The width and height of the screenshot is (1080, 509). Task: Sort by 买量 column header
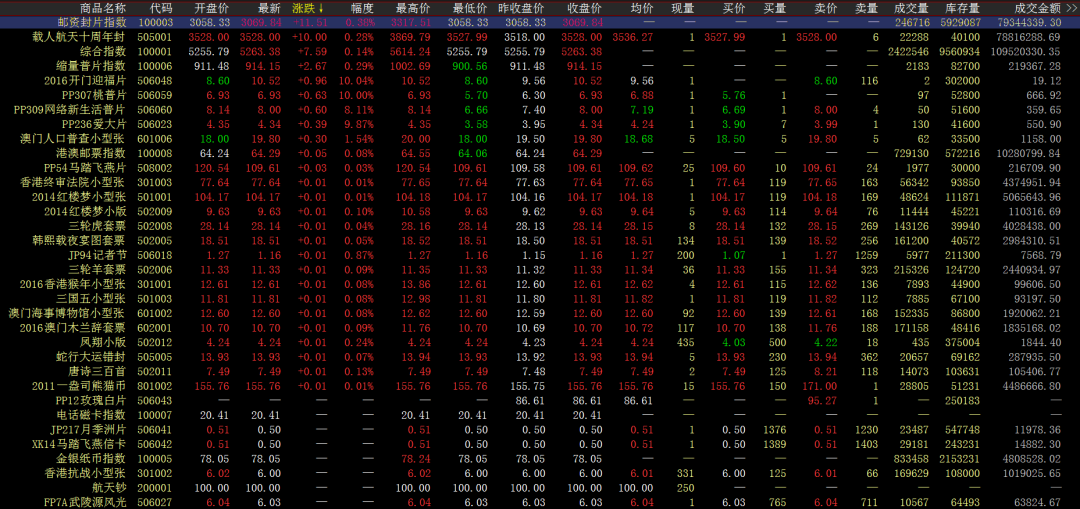tap(775, 8)
